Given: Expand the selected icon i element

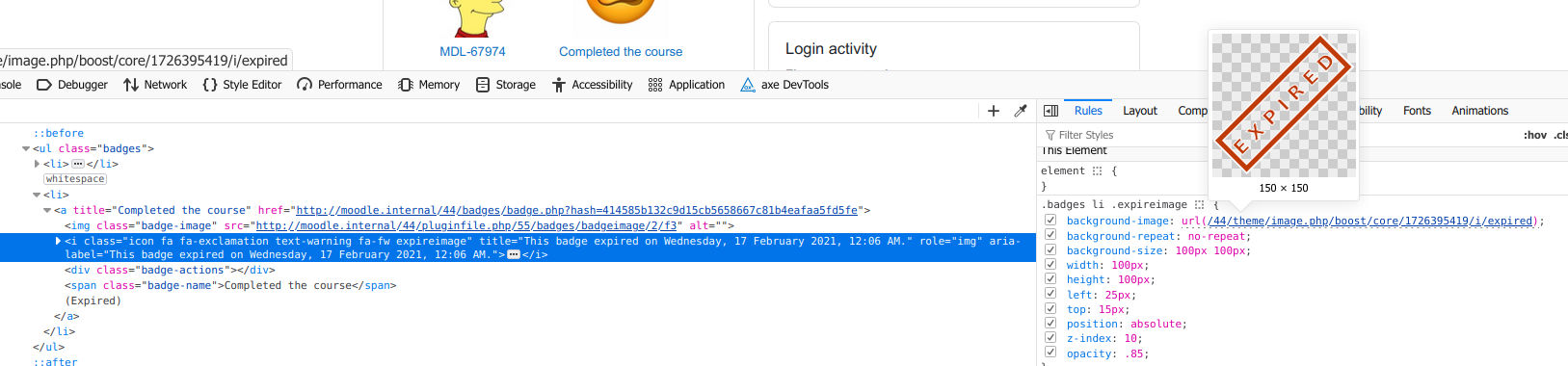Looking at the screenshot, I should [58, 241].
